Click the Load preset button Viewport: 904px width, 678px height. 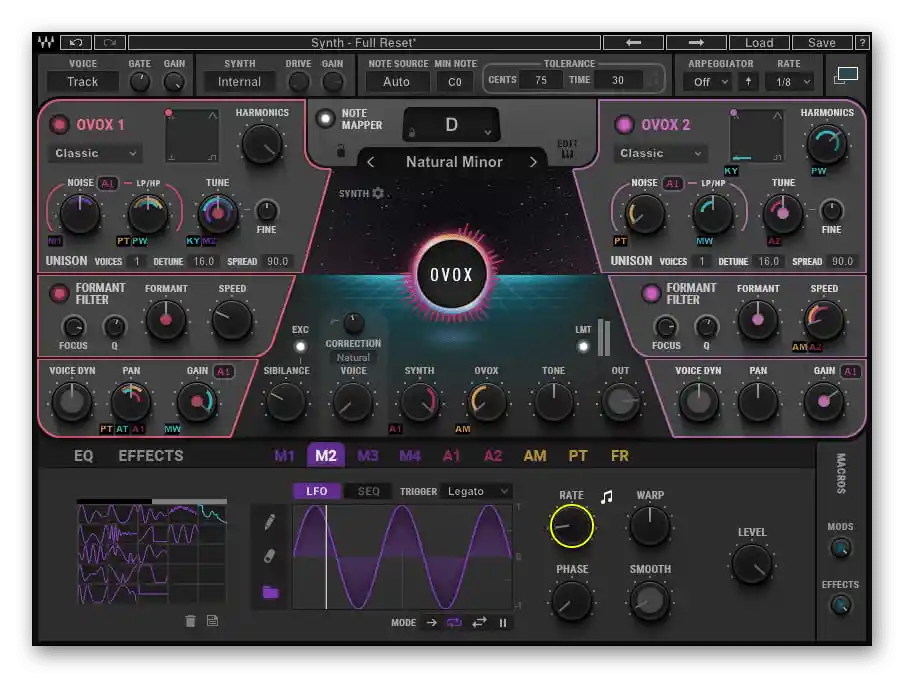pos(759,43)
